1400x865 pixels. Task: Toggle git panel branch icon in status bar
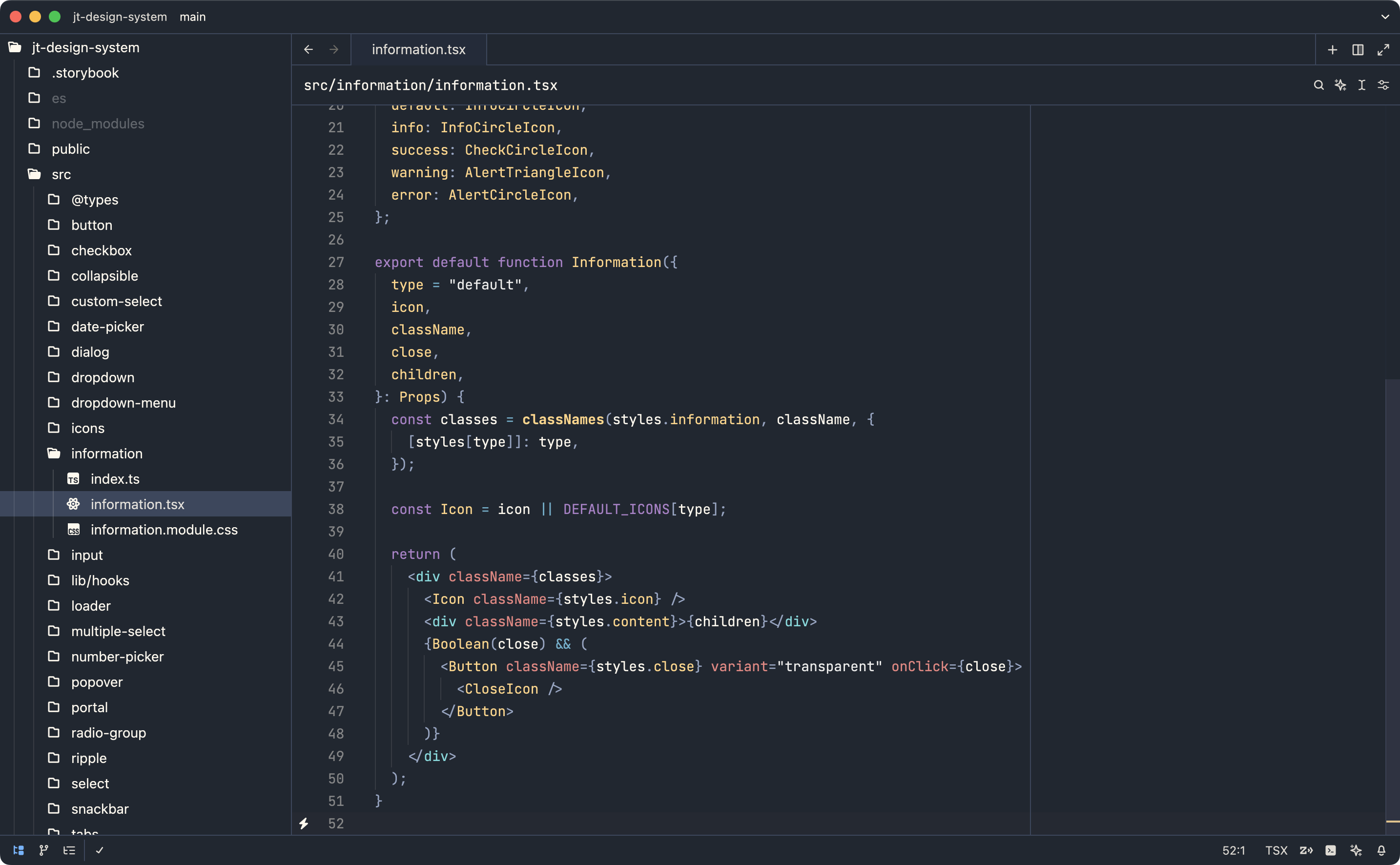[43, 850]
